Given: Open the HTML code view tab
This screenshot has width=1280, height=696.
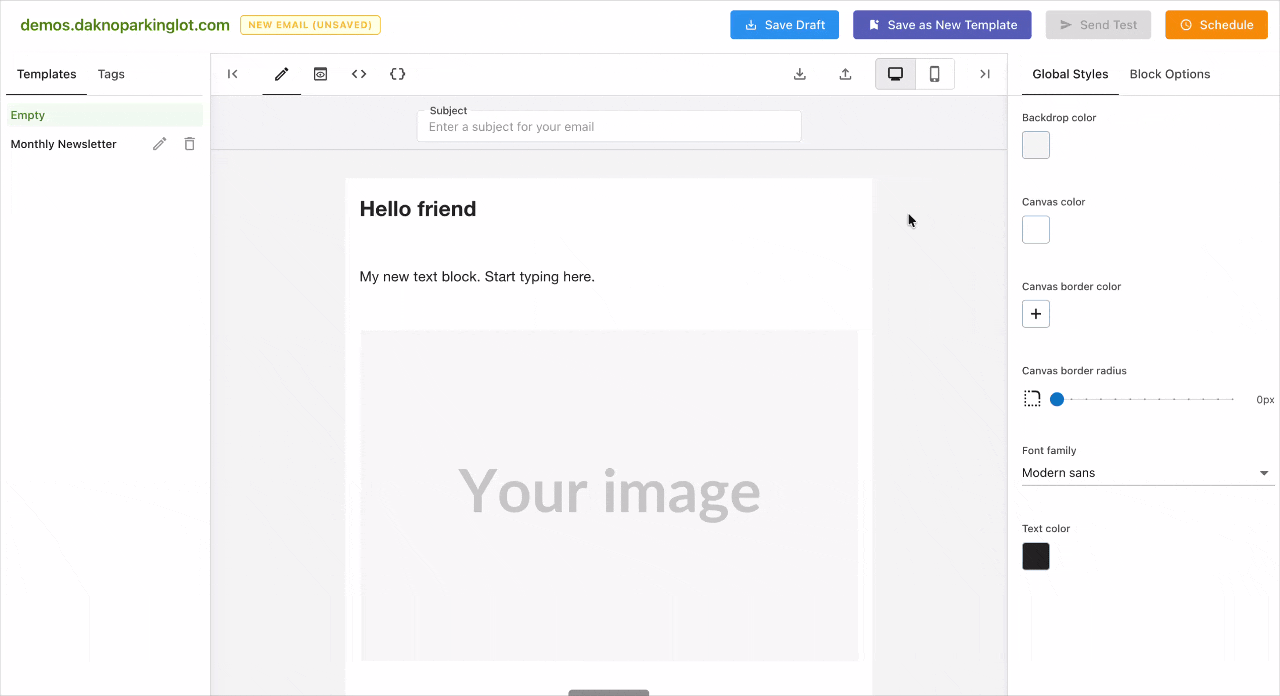Looking at the screenshot, I should pyautogui.click(x=359, y=74).
